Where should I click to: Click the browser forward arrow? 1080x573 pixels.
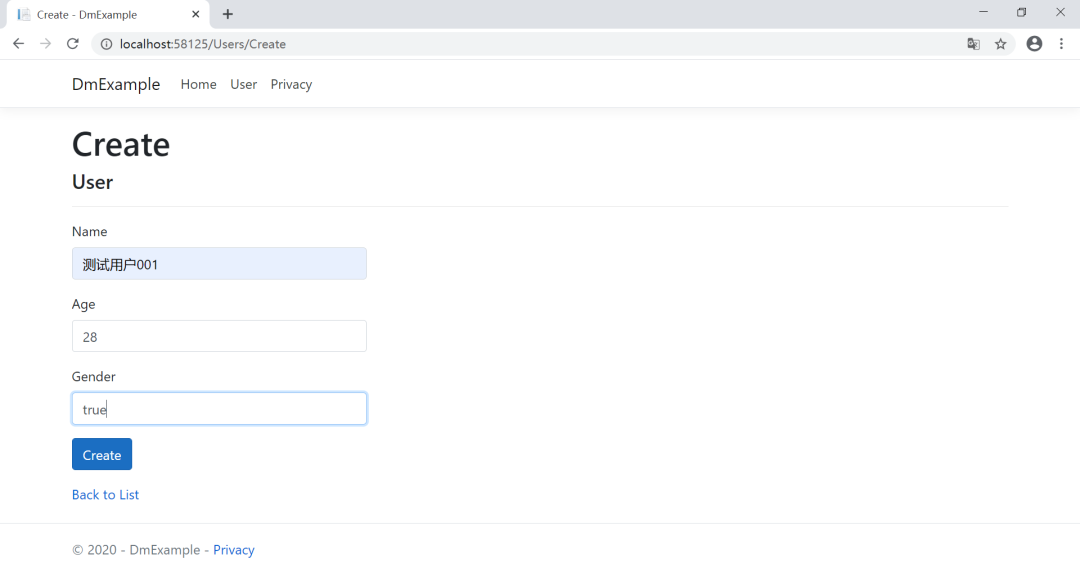pyautogui.click(x=45, y=43)
